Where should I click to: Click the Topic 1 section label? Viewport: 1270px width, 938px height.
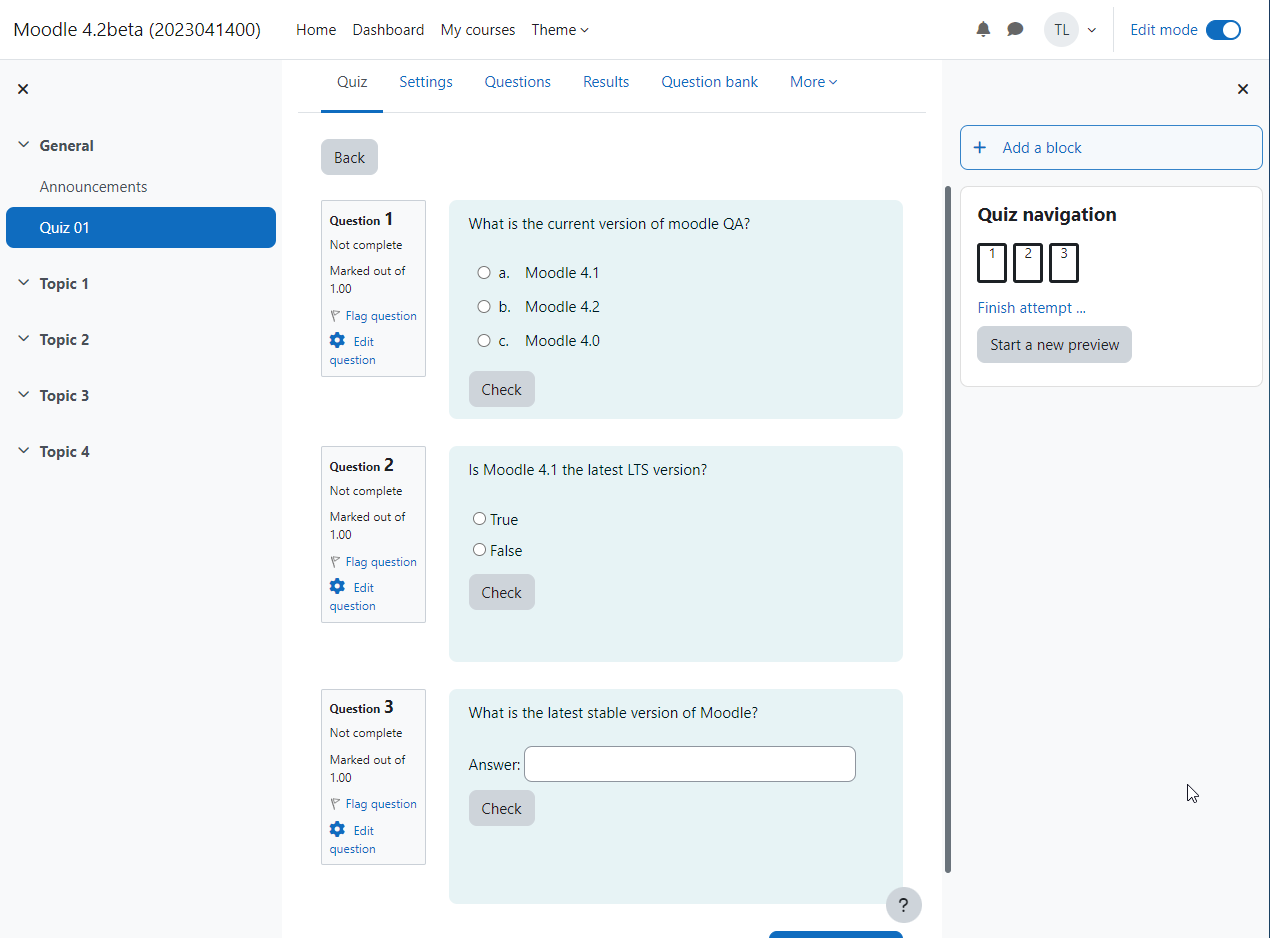coord(64,284)
